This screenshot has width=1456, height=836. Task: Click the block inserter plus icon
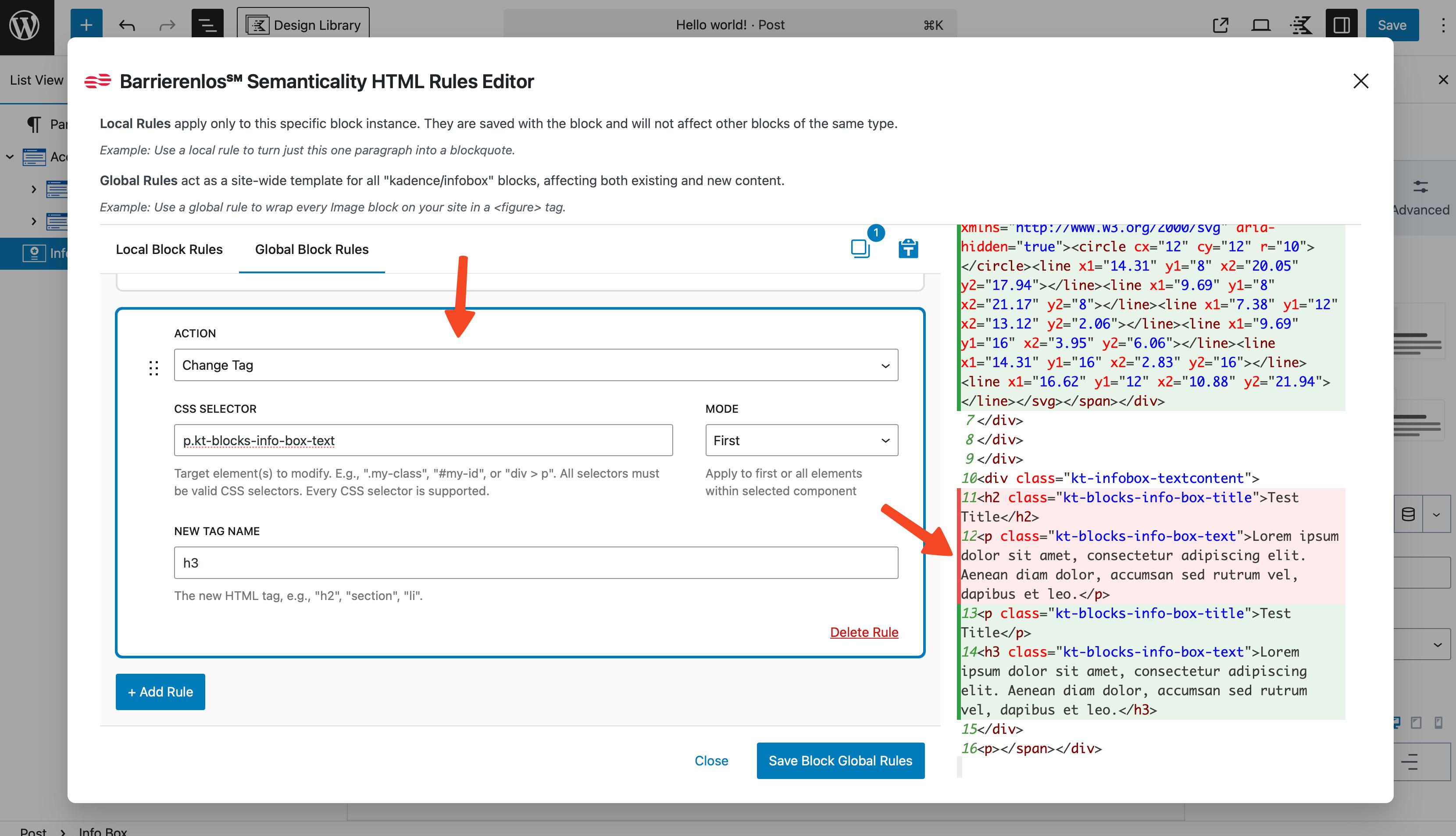tap(86, 25)
